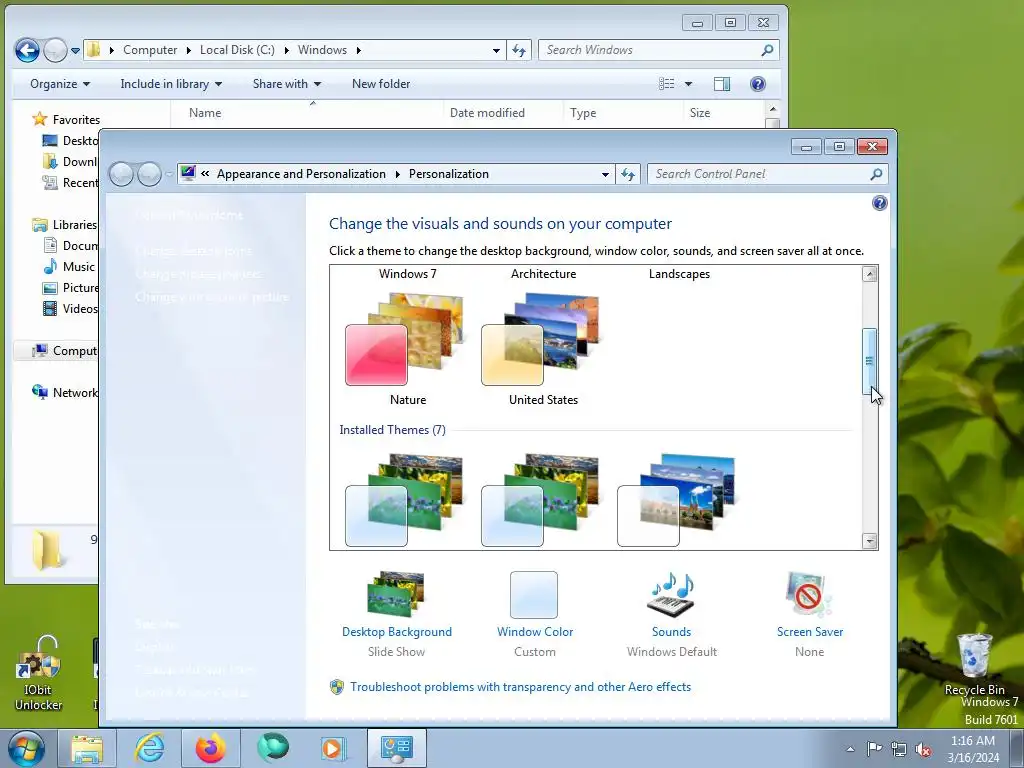This screenshot has width=1024, height=768.
Task: Launch Internet Explorer from the taskbar
Action: [149, 748]
